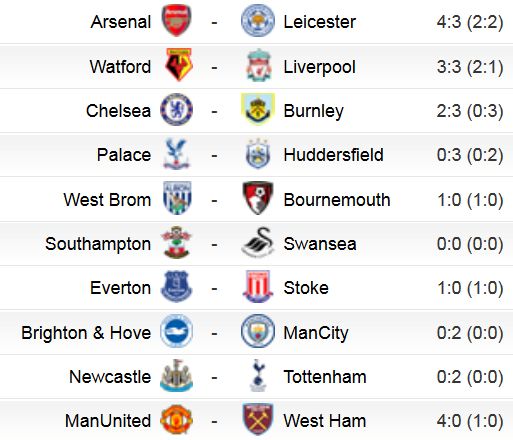The image size is (513, 440).
Task: Select the Watford badge icon
Action: 179,65
